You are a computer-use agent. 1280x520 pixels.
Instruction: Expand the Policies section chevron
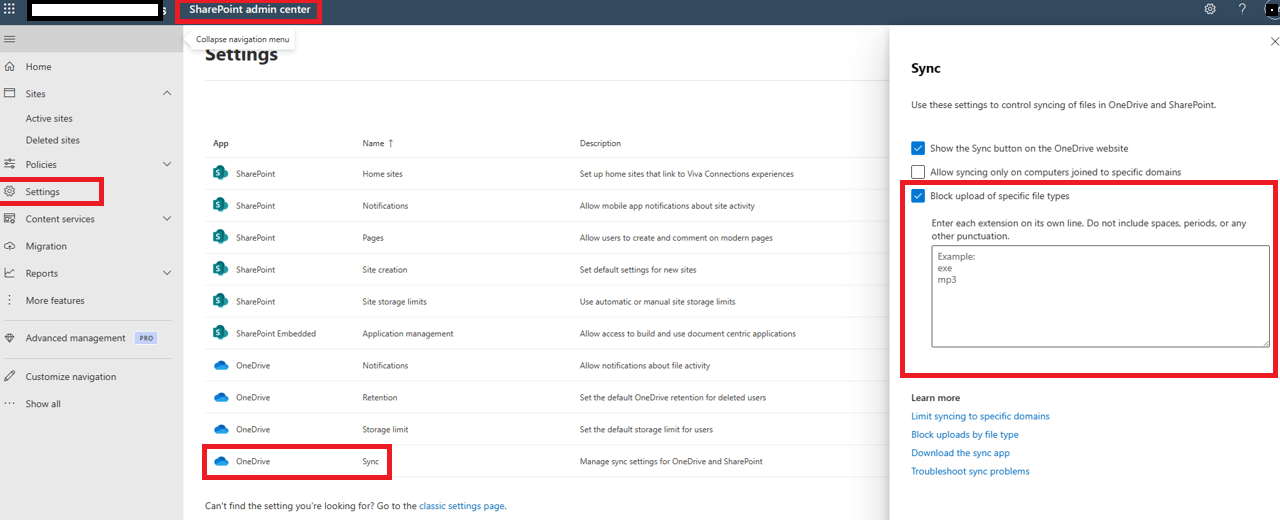tap(167, 164)
